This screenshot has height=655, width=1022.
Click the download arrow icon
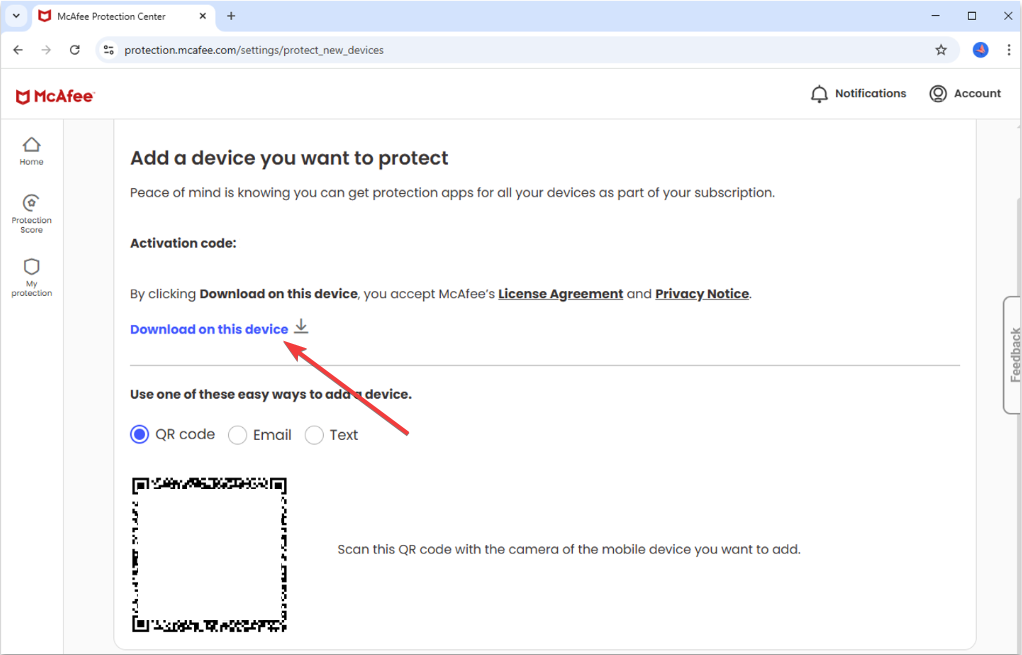[300, 326]
